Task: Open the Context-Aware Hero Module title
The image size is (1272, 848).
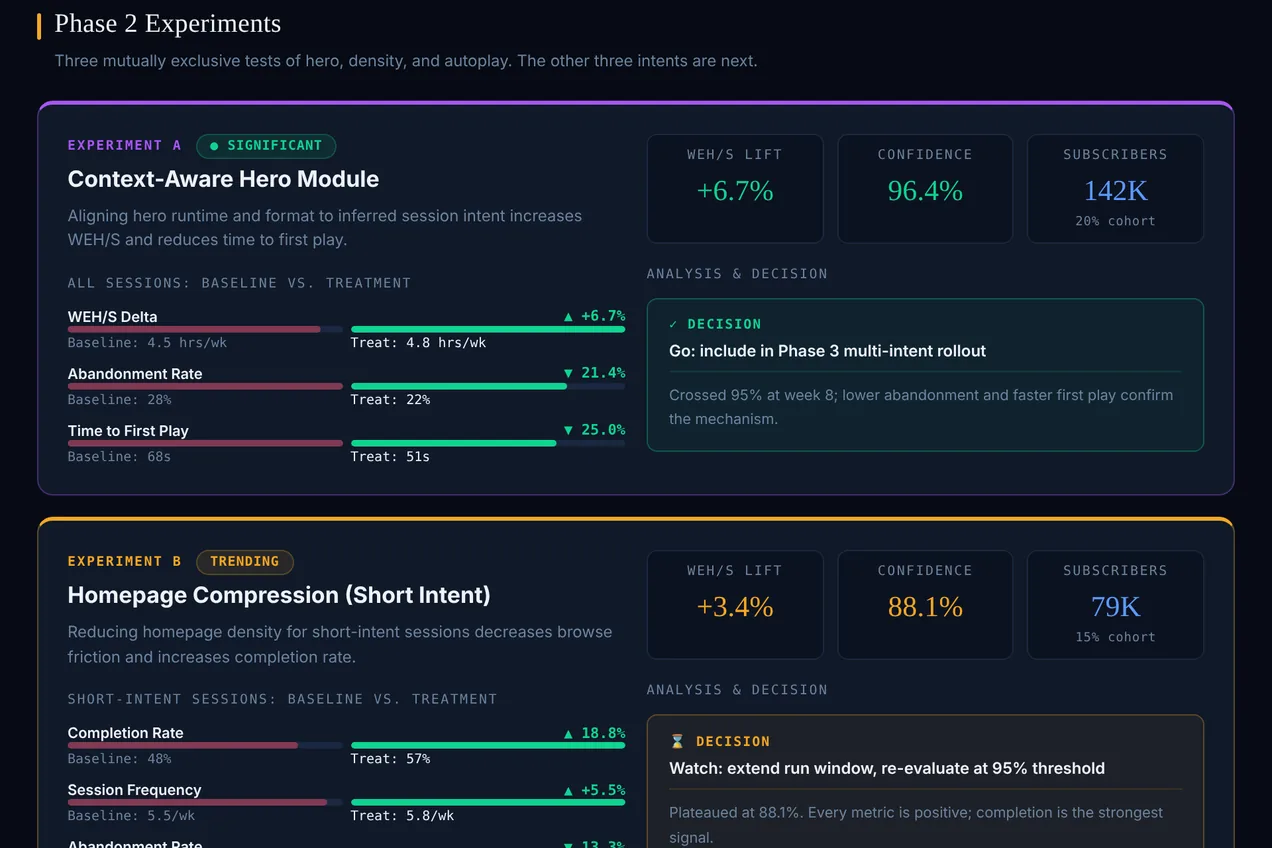Action: [223, 179]
